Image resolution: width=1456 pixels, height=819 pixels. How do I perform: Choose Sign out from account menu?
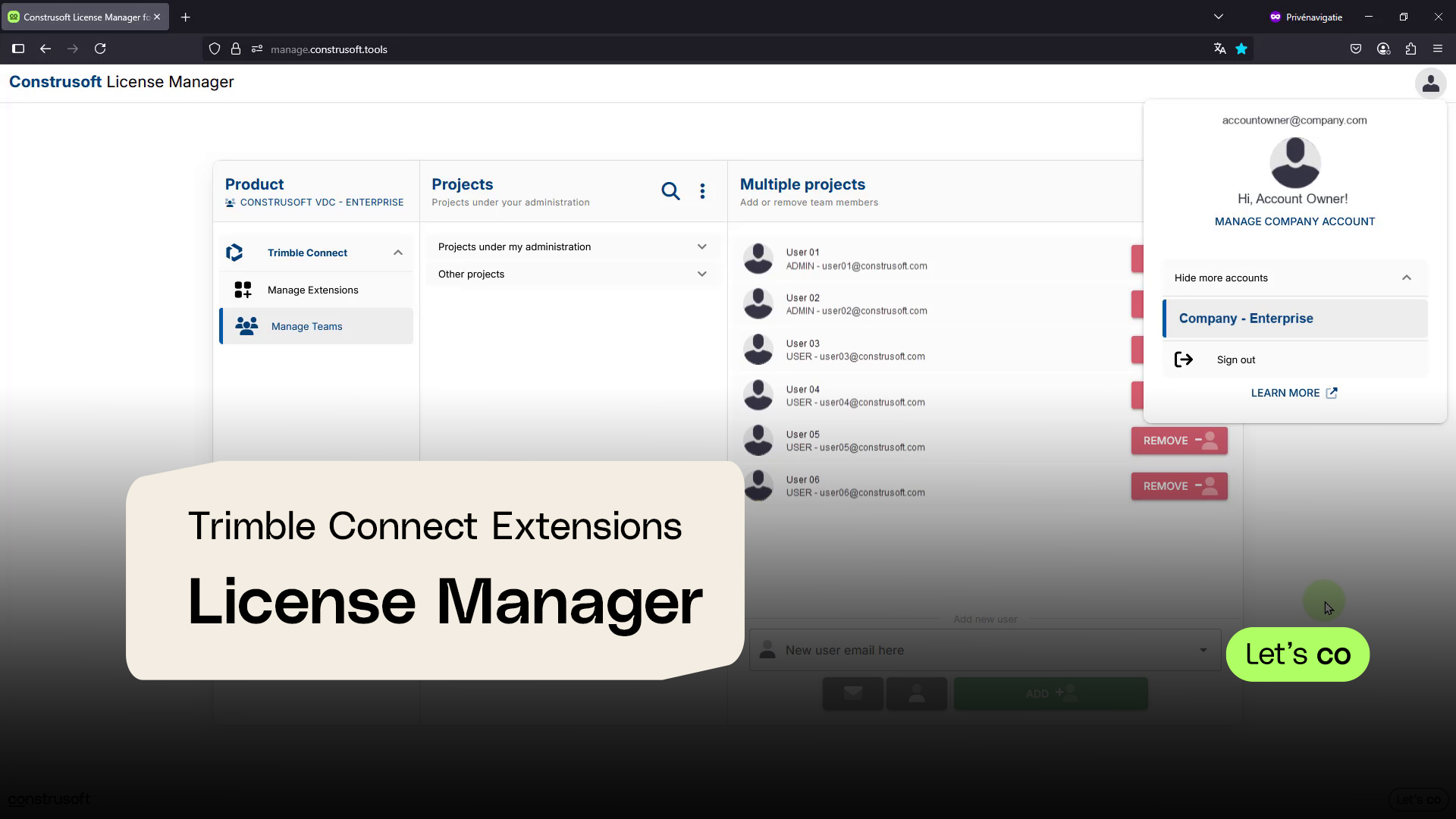[x=1294, y=359]
